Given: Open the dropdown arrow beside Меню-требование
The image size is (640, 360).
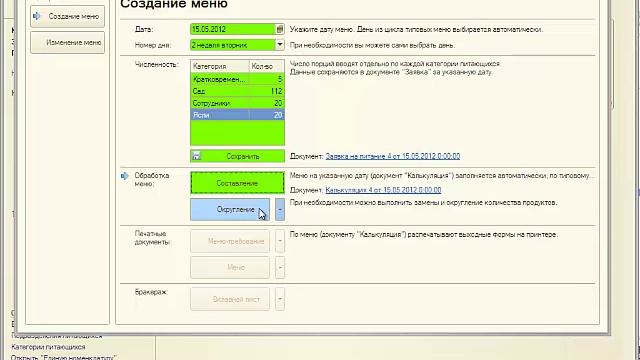Looking at the screenshot, I should 280,241.
